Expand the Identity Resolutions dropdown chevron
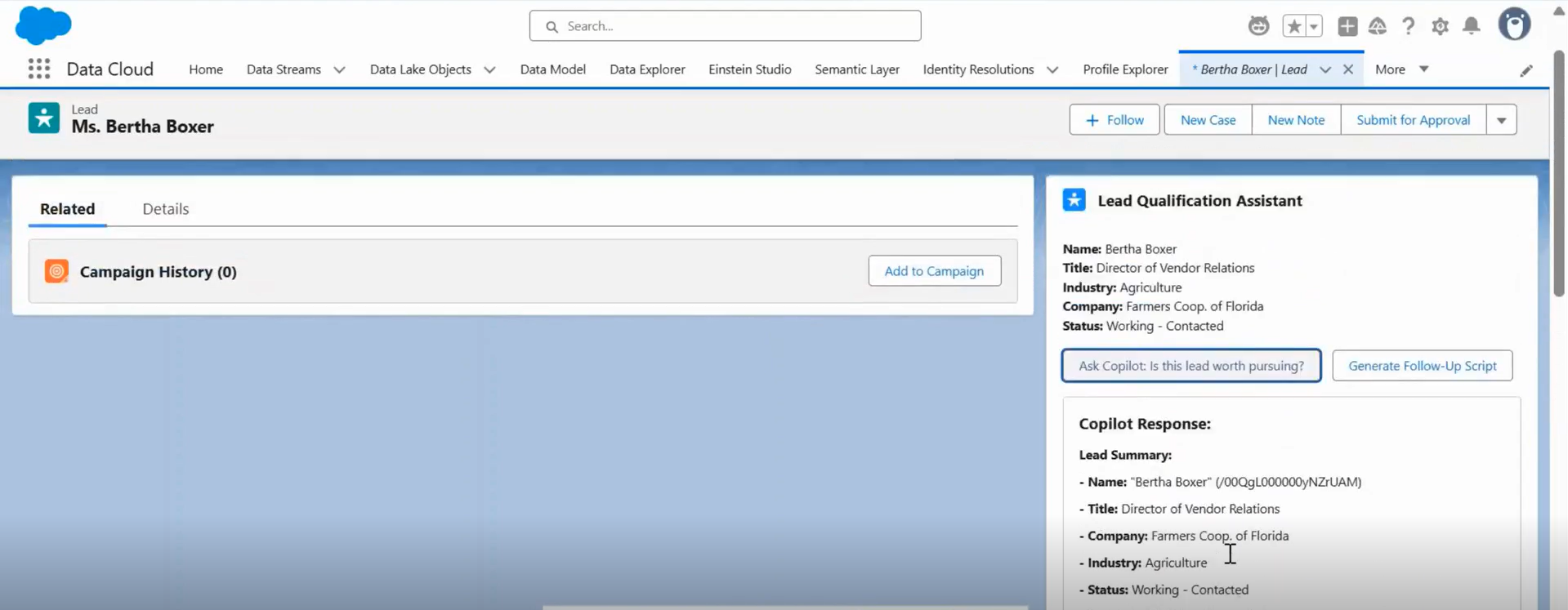Screen dimensions: 1568x610 tap(1052, 70)
